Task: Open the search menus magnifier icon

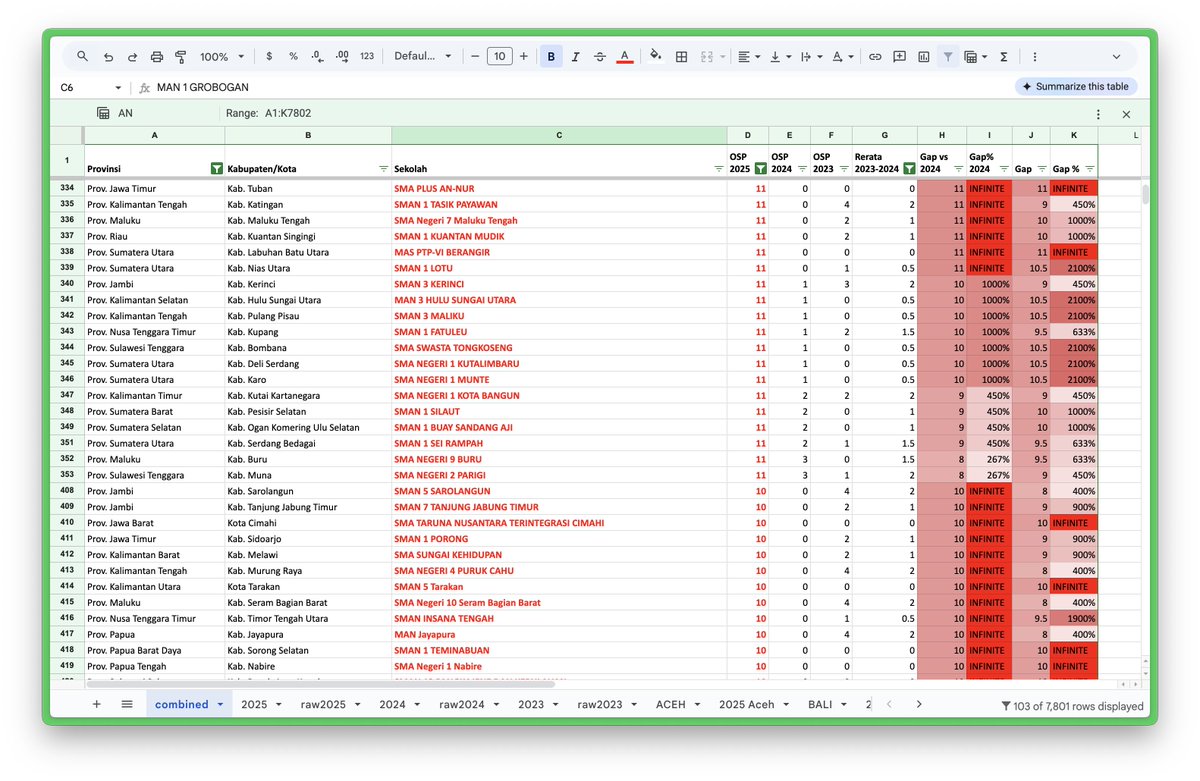Action: (83, 57)
